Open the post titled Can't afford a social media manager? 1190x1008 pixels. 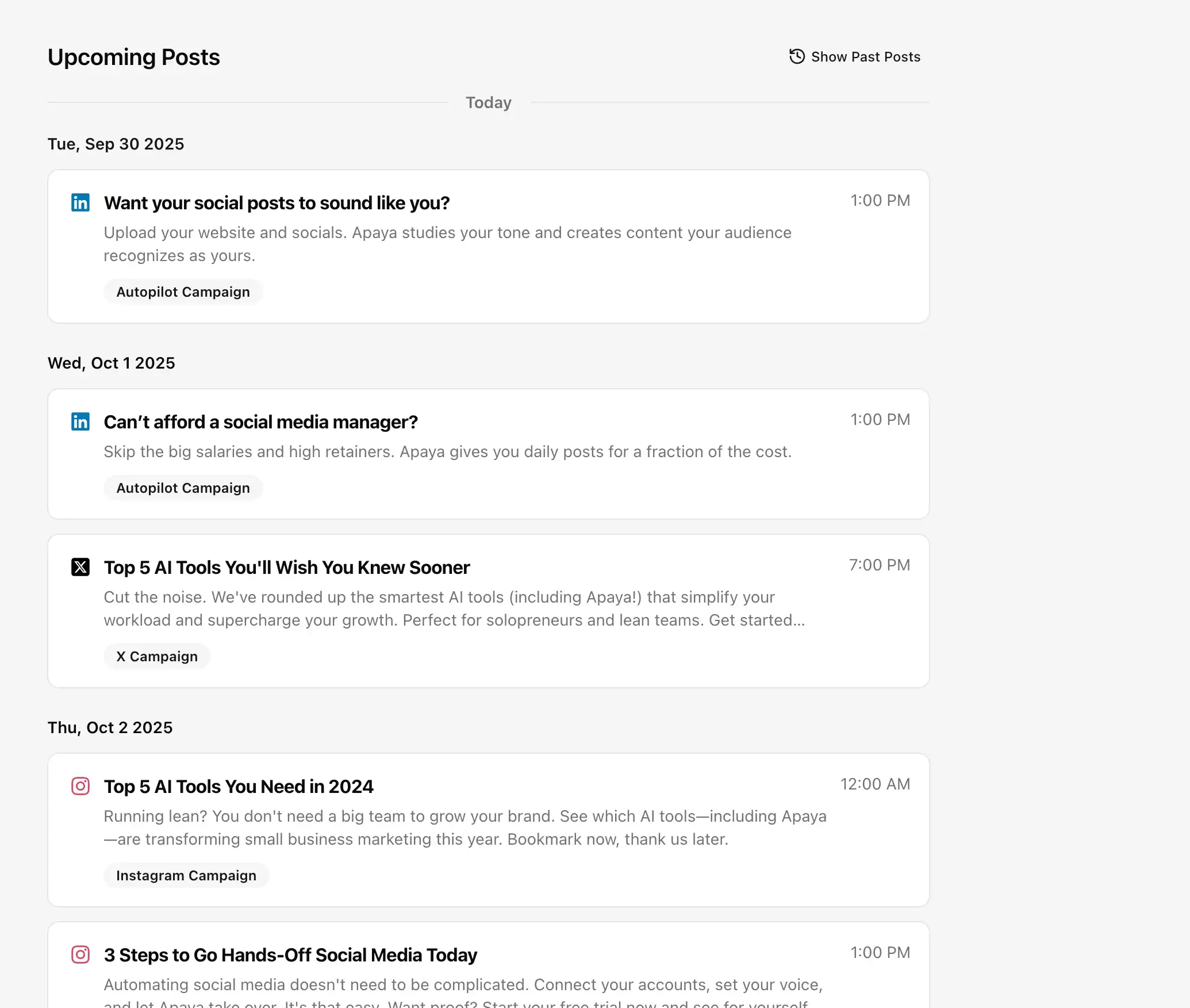[260, 421]
